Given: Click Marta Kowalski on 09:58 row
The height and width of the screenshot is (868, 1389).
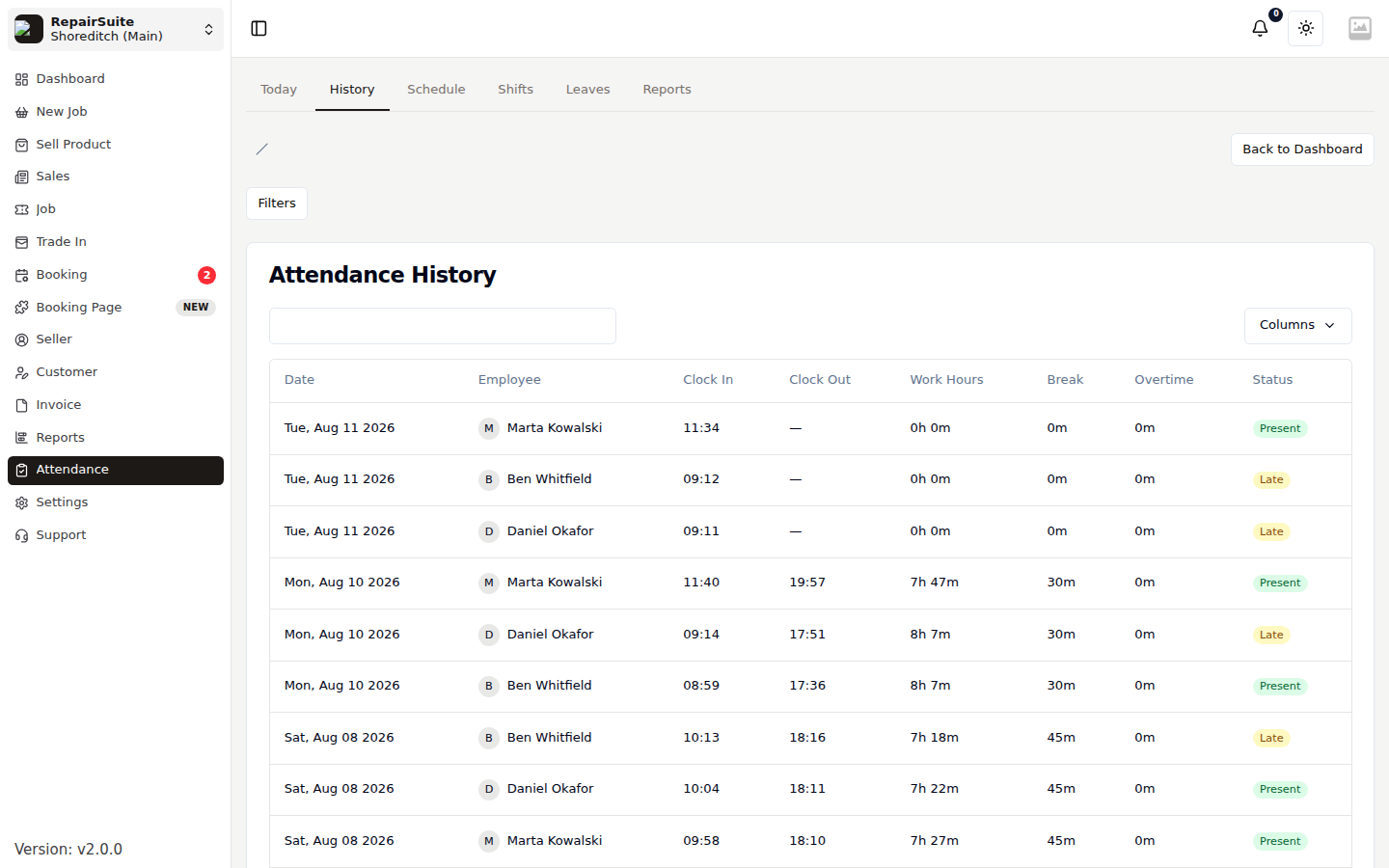Looking at the screenshot, I should pos(555,841).
